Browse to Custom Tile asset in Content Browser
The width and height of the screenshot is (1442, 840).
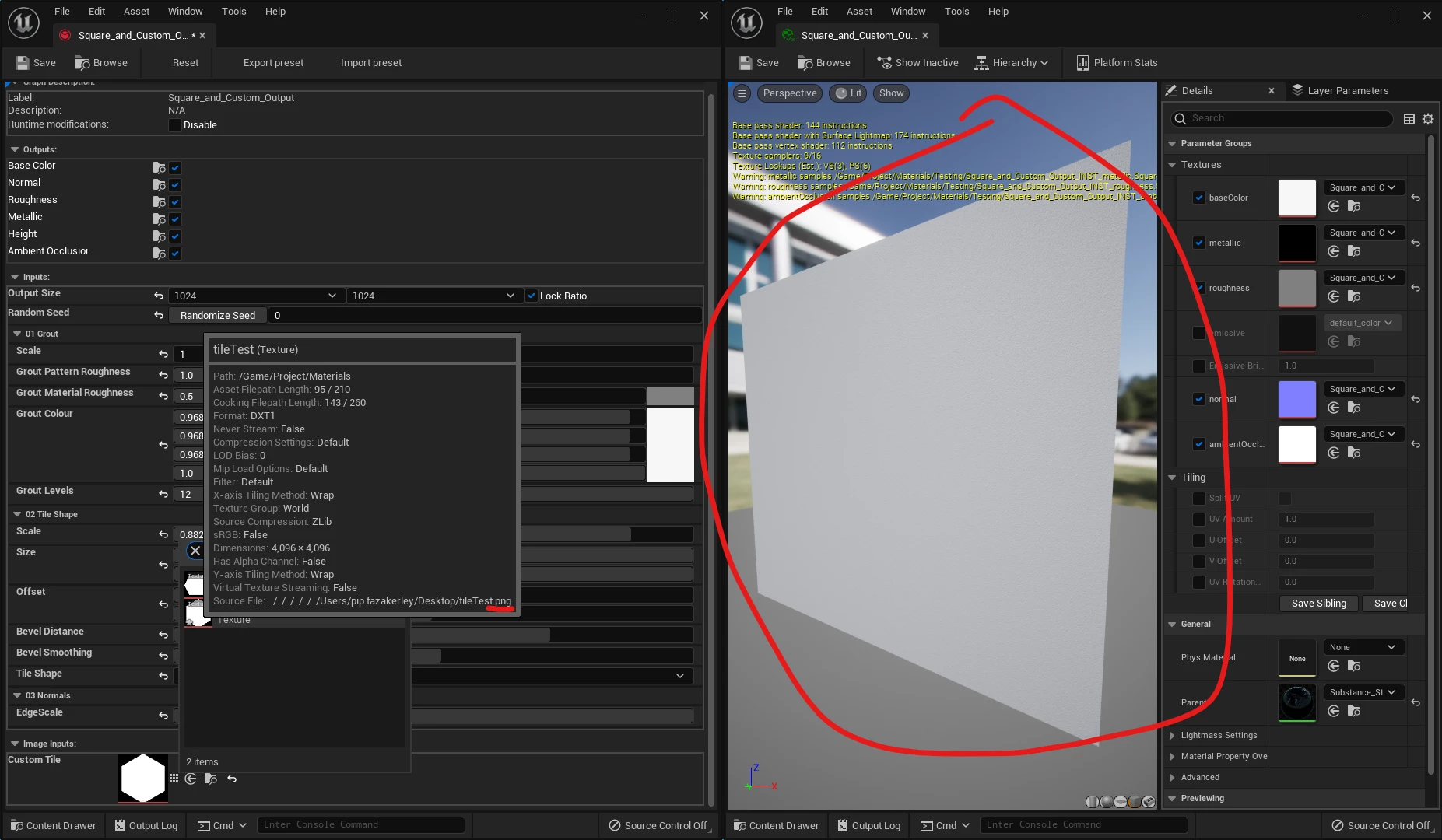pyautogui.click(x=211, y=779)
